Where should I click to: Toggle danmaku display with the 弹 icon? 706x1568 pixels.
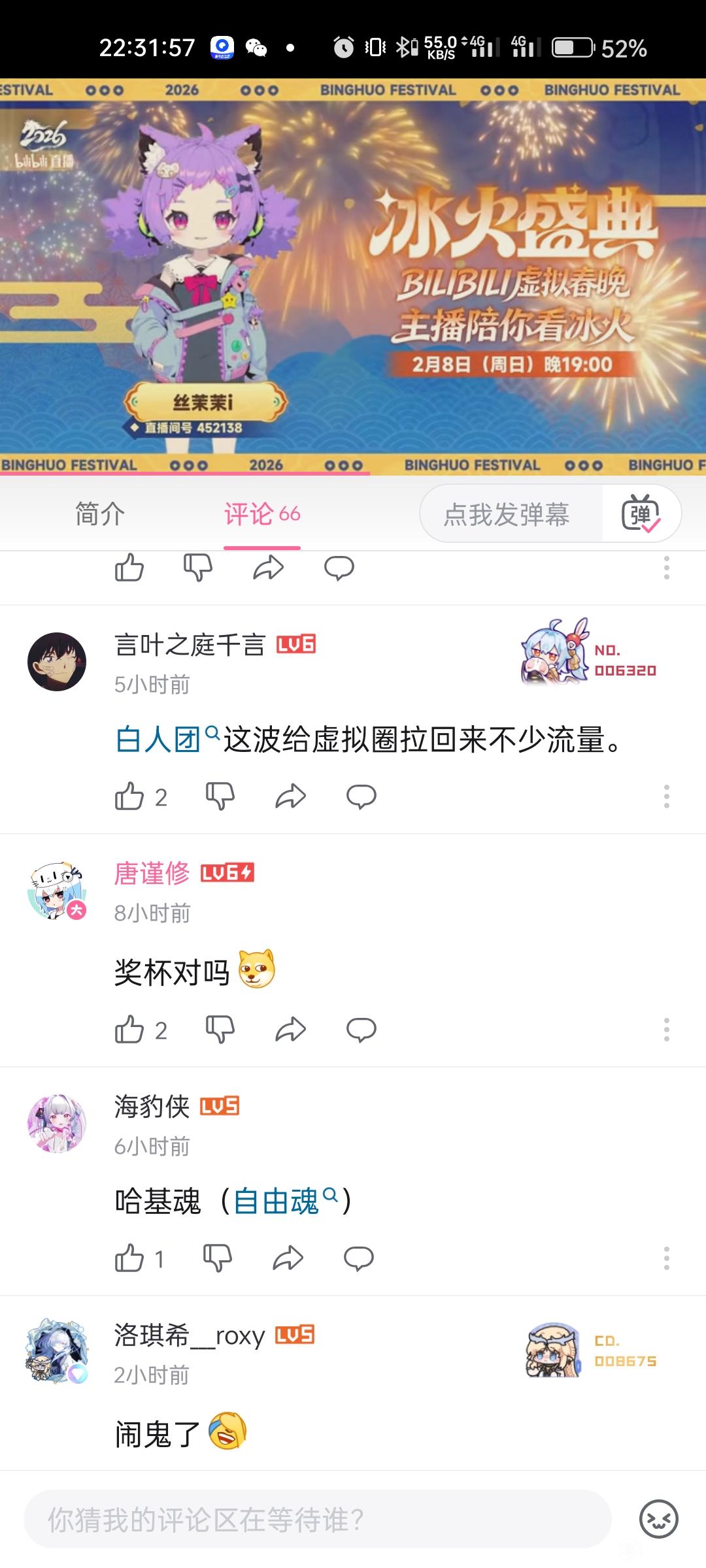641,514
